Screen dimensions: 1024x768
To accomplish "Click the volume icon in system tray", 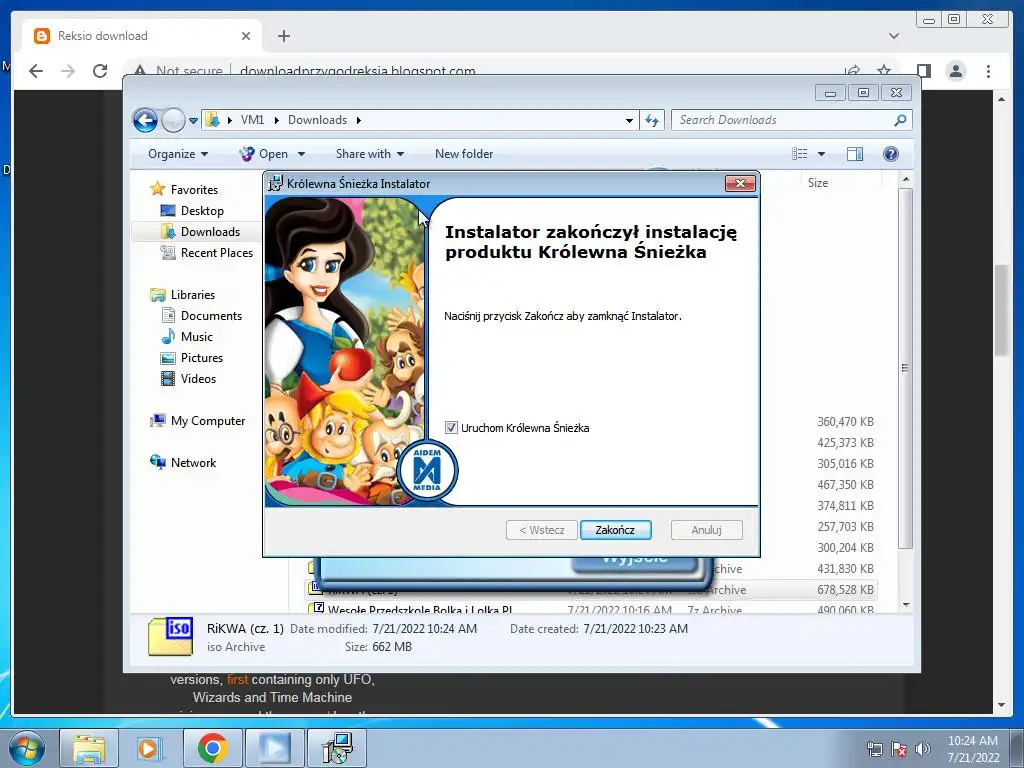I will (x=923, y=749).
